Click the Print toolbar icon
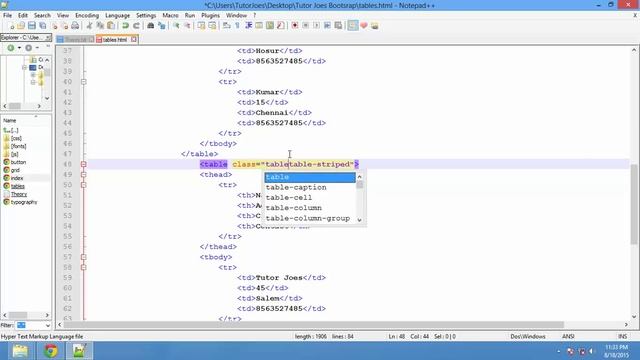 click(75, 26)
